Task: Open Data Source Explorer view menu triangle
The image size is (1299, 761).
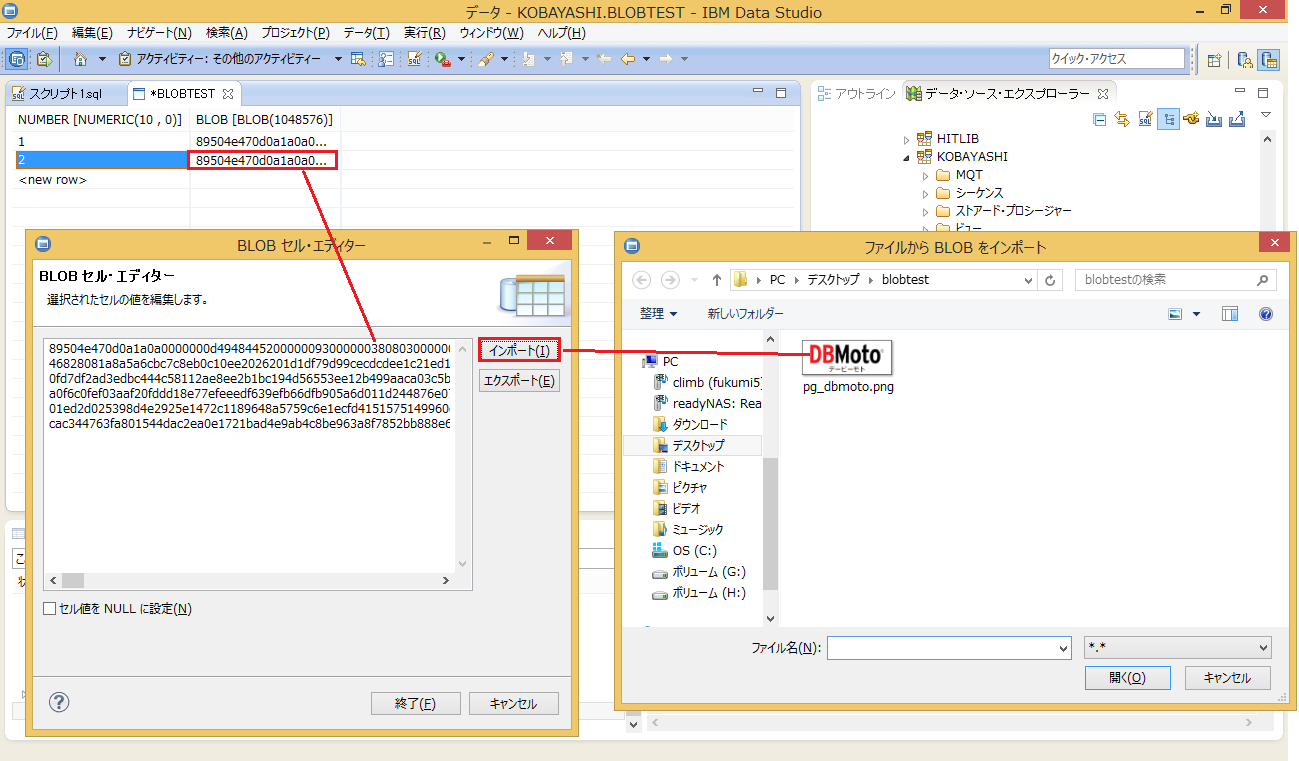Action: pos(1266,116)
